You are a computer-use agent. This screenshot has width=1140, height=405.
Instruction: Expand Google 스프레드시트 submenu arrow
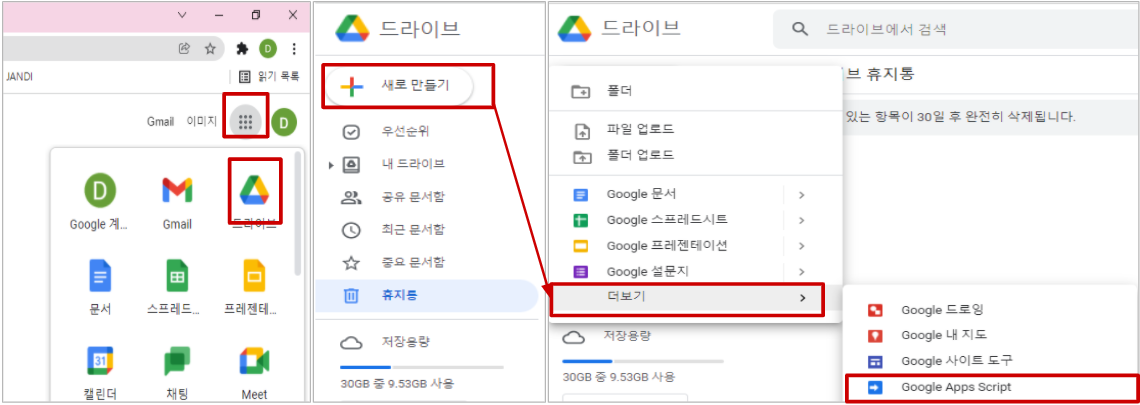(x=801, y=219)
